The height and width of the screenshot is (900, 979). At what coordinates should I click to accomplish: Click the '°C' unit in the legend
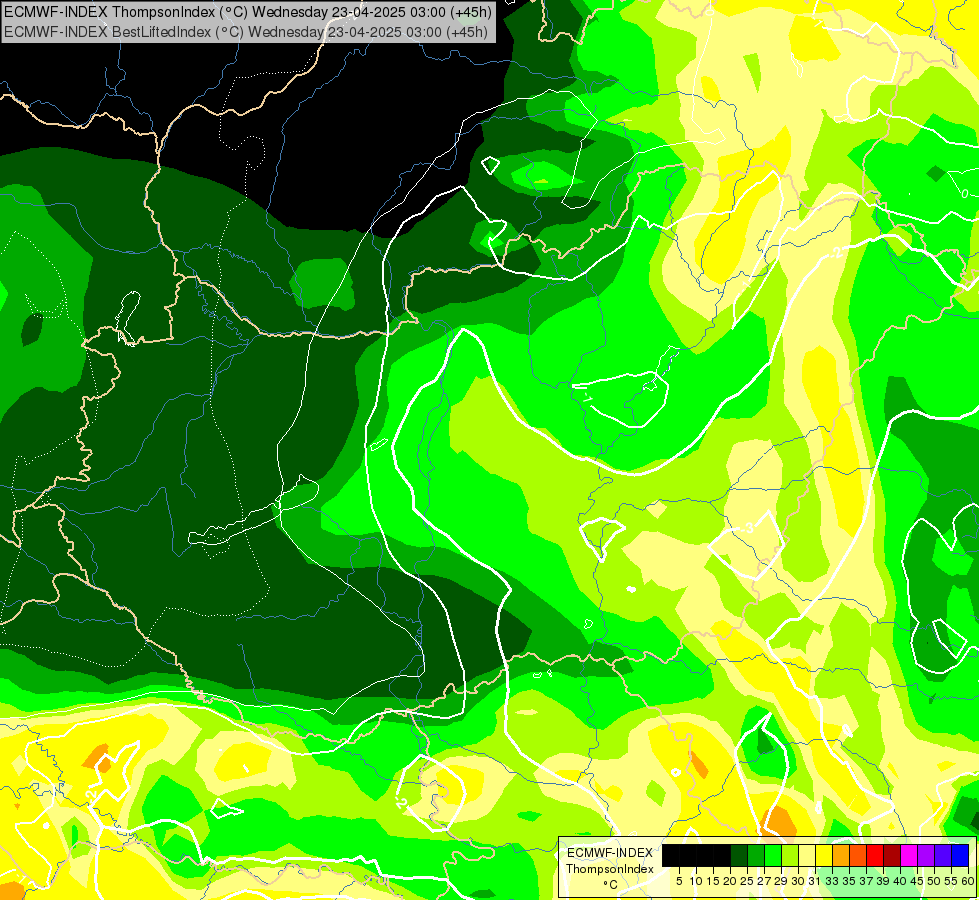coord(611,885)
